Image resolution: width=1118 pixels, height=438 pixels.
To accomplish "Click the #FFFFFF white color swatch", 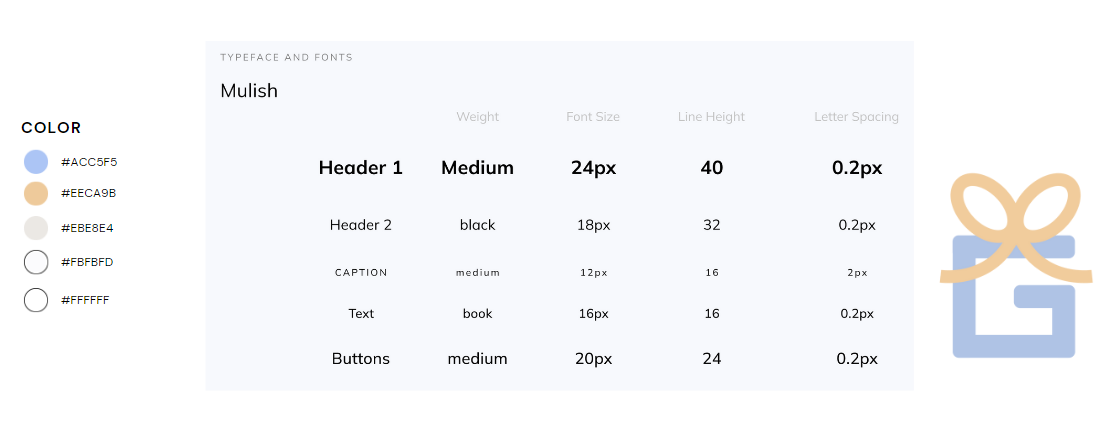I will [36, 300].
